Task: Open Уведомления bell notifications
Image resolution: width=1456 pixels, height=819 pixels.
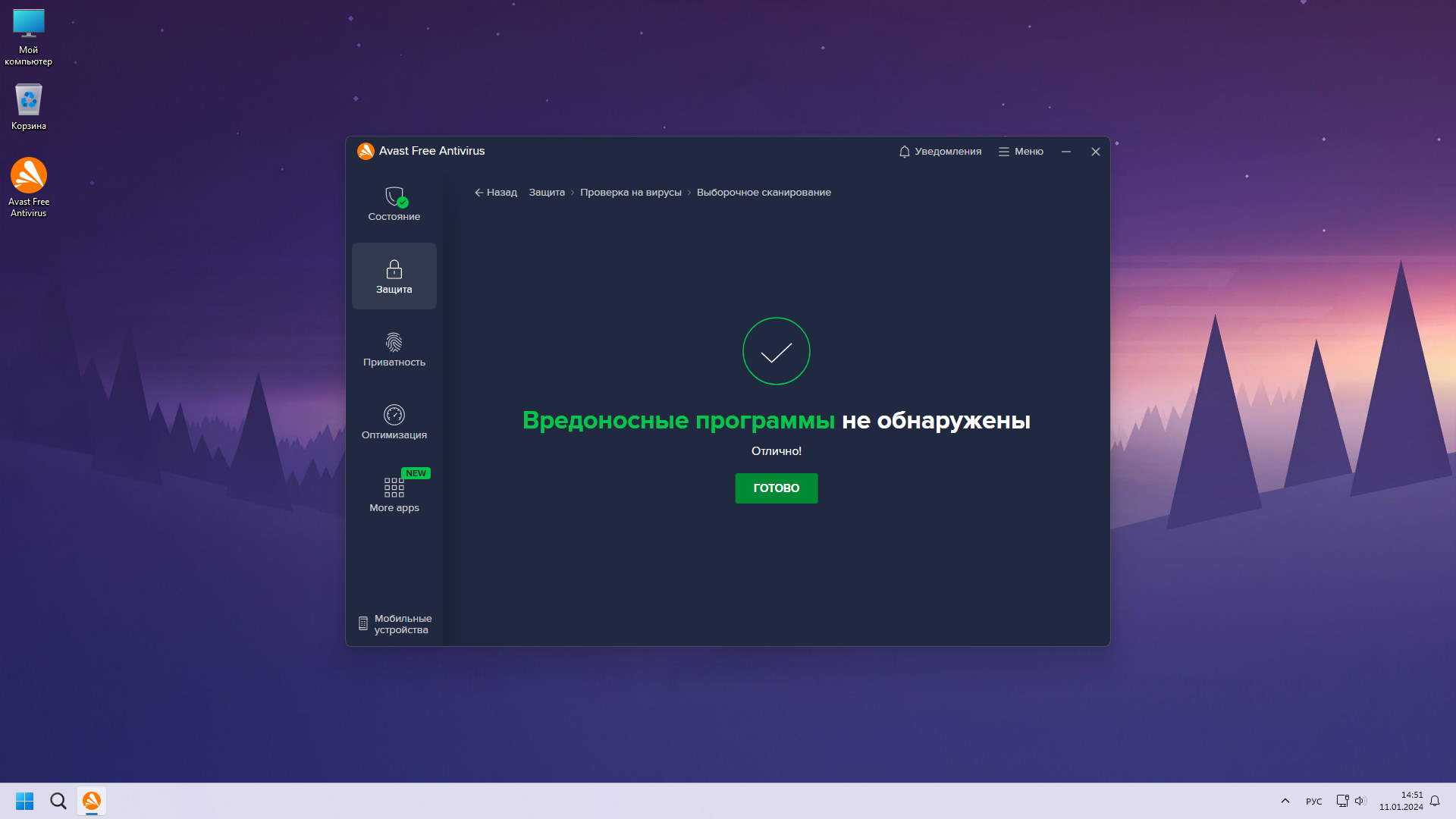Action: coord(940,152)
